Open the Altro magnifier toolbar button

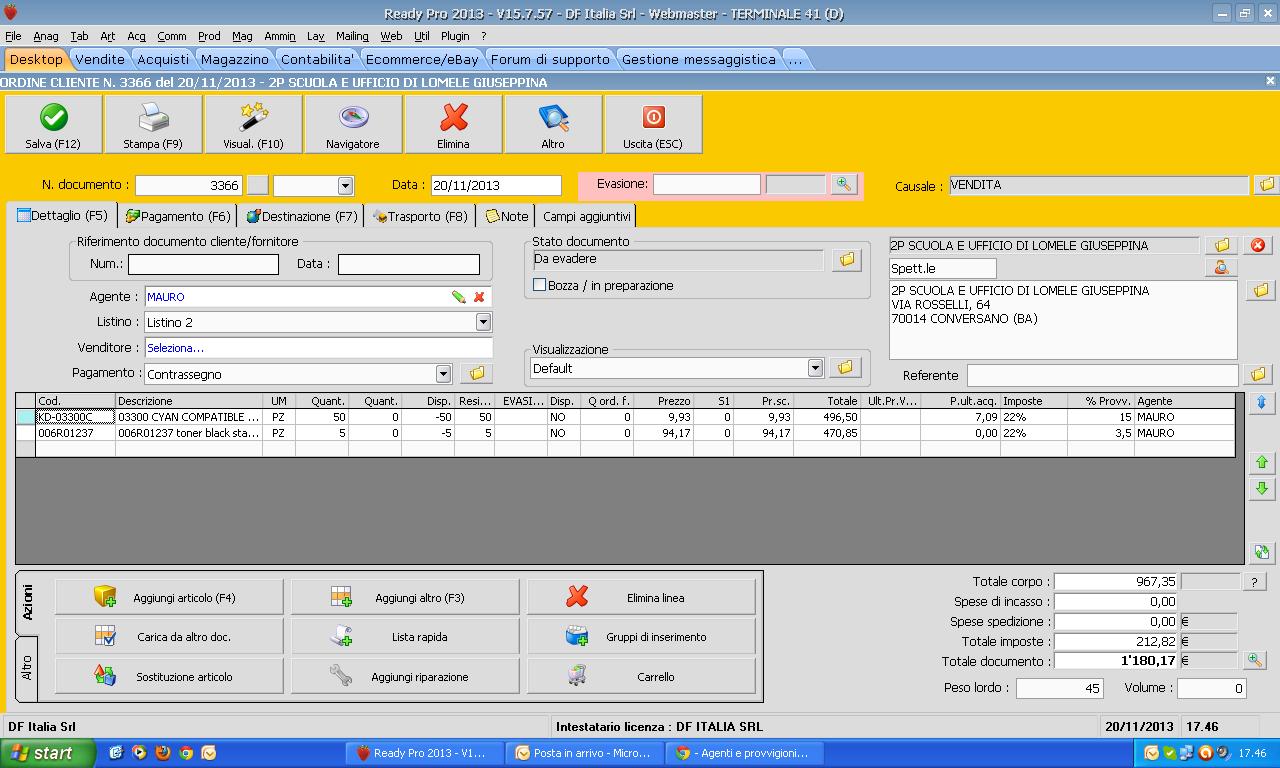(553, 124)
